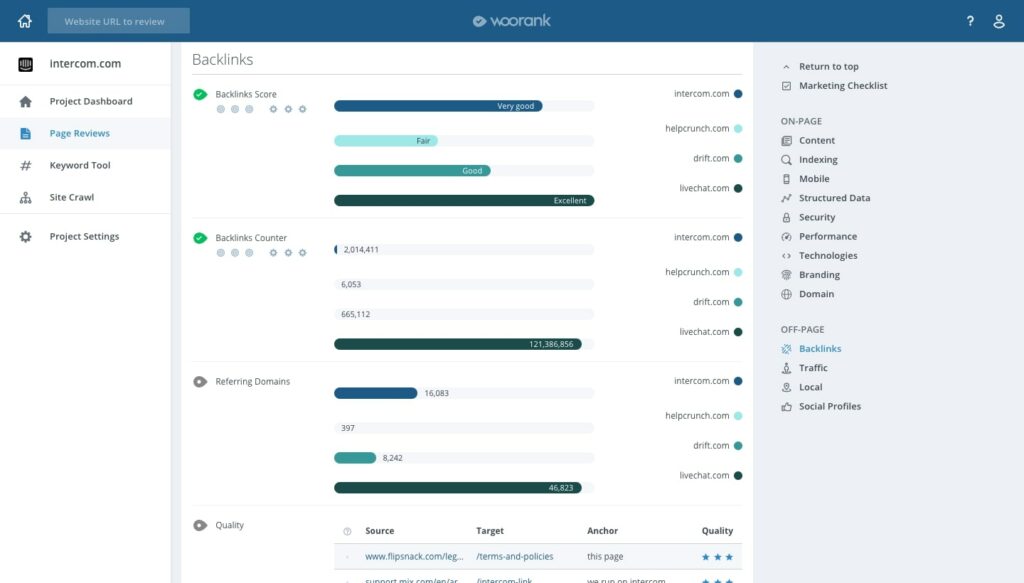This screenshot has width=1024, height=583.
Task: Click the Target column header
Action: pos(490,531)
